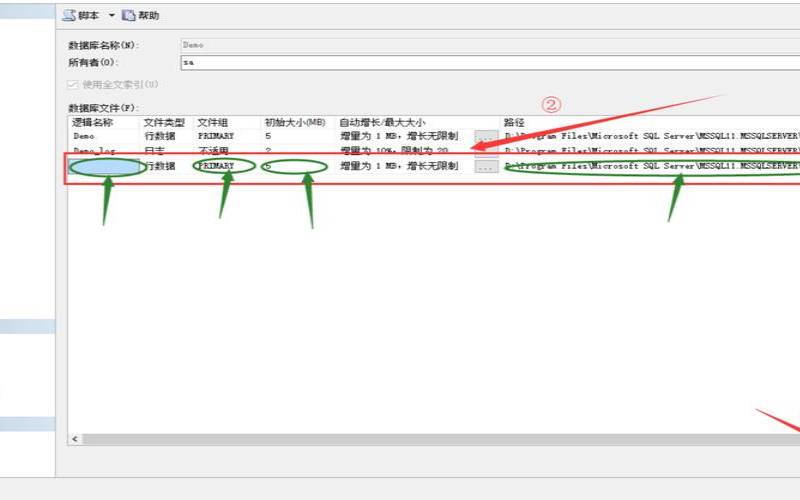Open autogrowth settings with the ... button in the Demo row

pos(486,136)
